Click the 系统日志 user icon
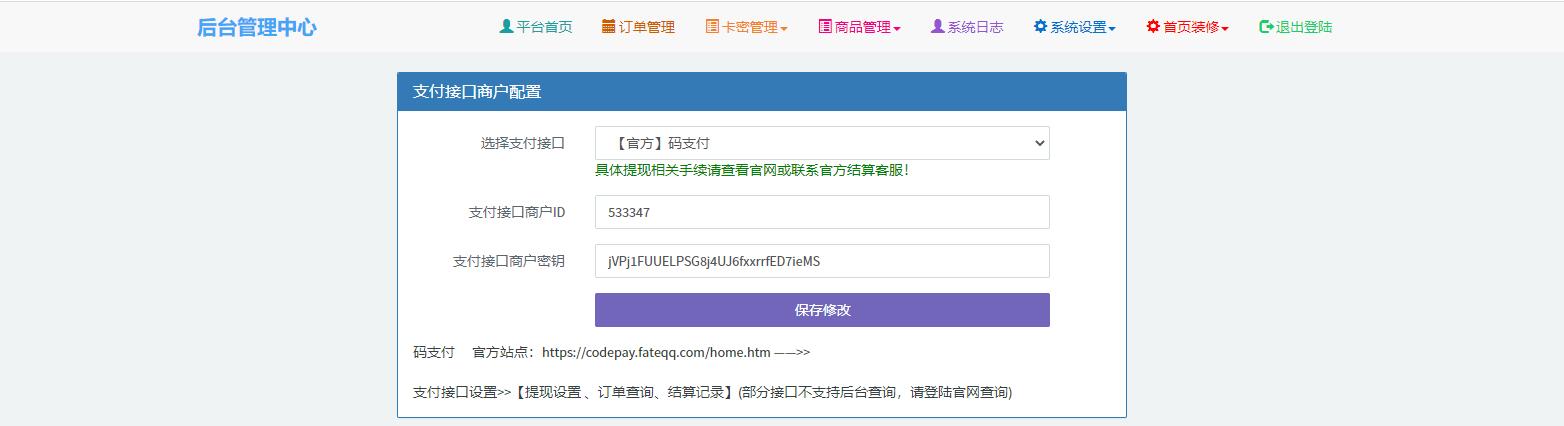Image resolution: width=1564 pixels, height=426 pixels. [x=937, y=27]
